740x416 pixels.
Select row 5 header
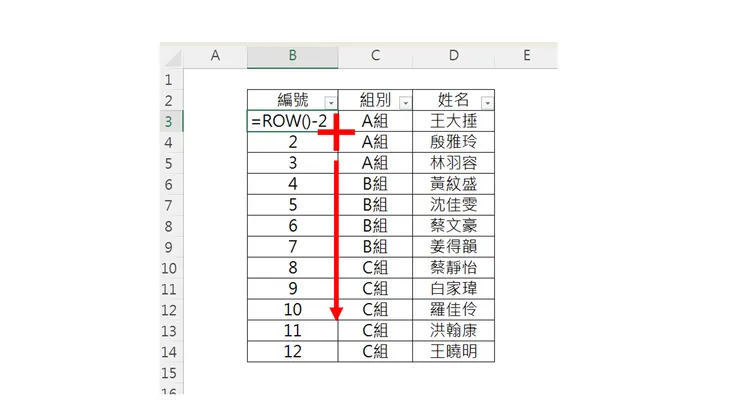(171, 163)
